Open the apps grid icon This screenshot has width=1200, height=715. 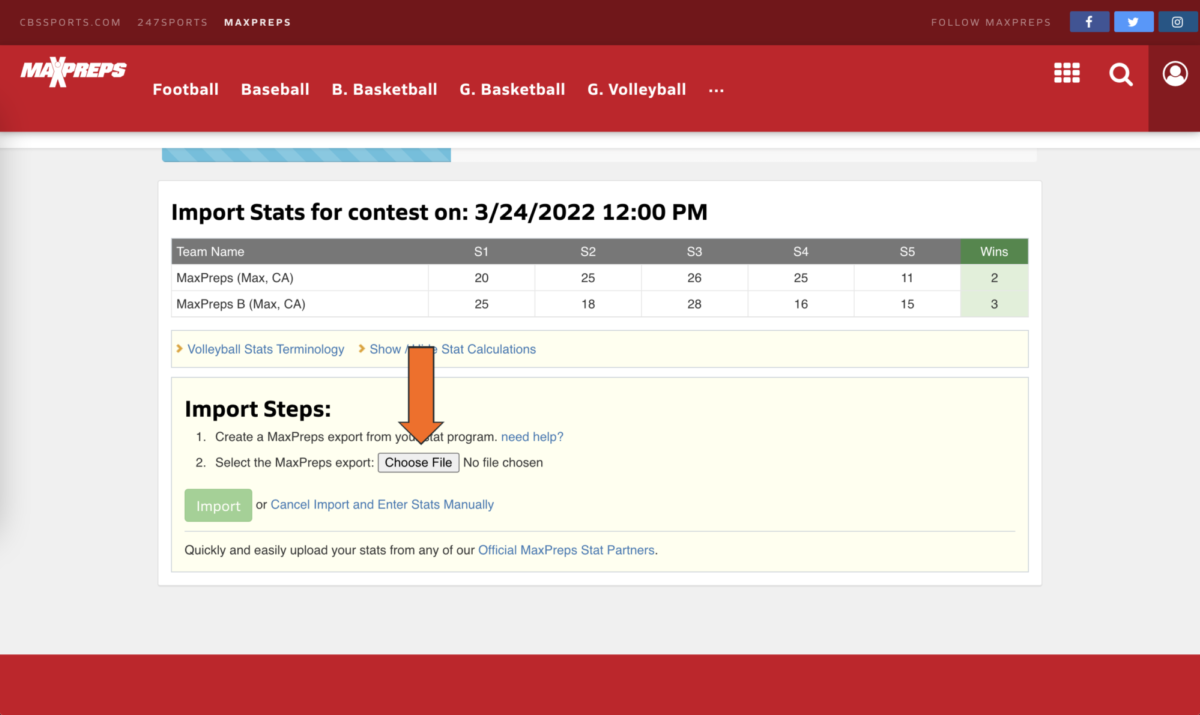coord(1067,73)
